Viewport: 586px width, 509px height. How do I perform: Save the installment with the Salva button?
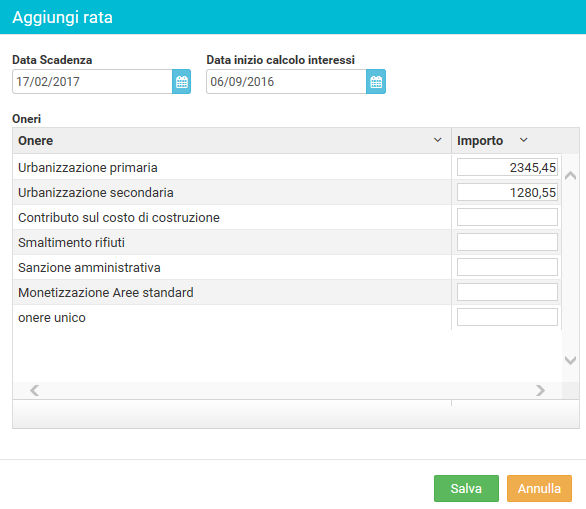466,488
